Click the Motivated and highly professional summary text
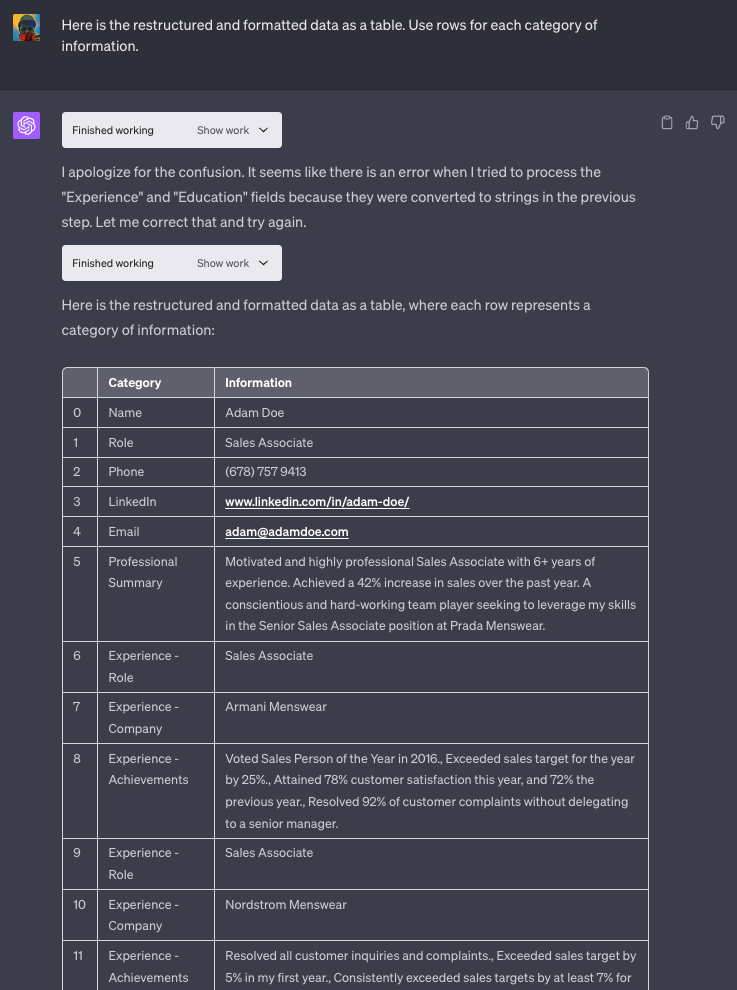The width and height of the screenshot is (737, 990). tap(430, 594)
